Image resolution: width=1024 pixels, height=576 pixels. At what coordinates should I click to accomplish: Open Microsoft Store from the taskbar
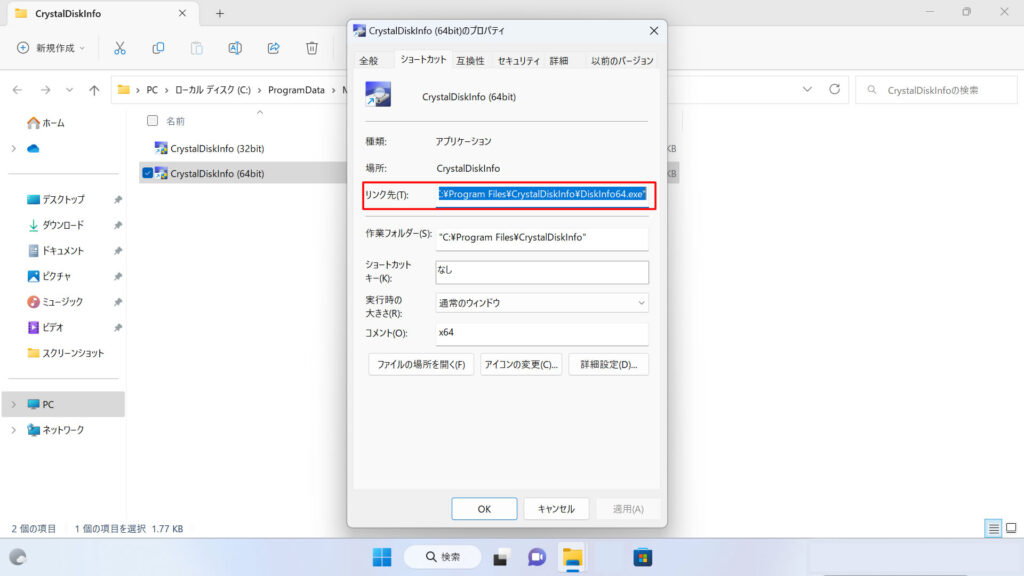click(643, 557)
